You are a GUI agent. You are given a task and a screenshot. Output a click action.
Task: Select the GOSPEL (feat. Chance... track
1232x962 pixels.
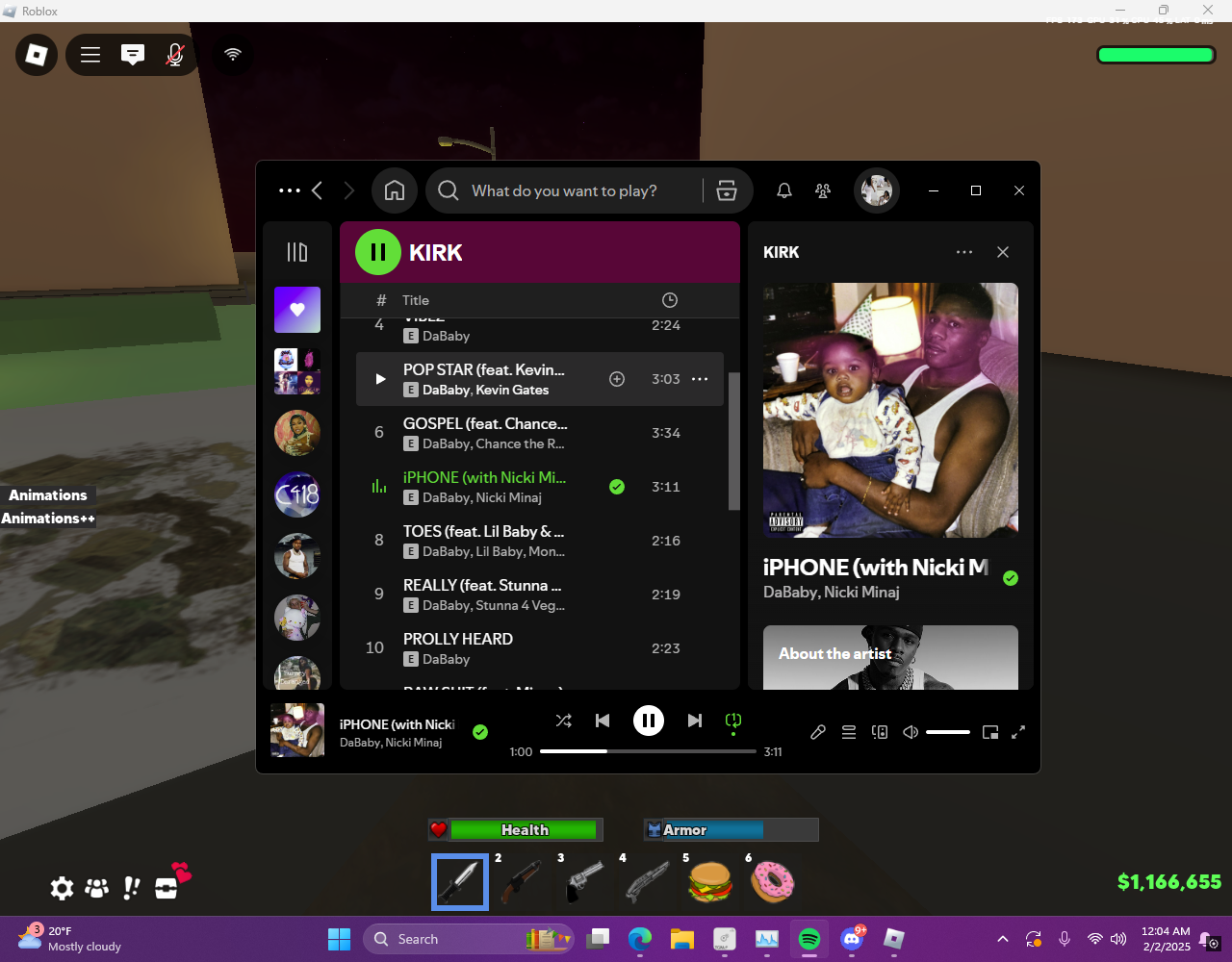click(x=540, y=433)
